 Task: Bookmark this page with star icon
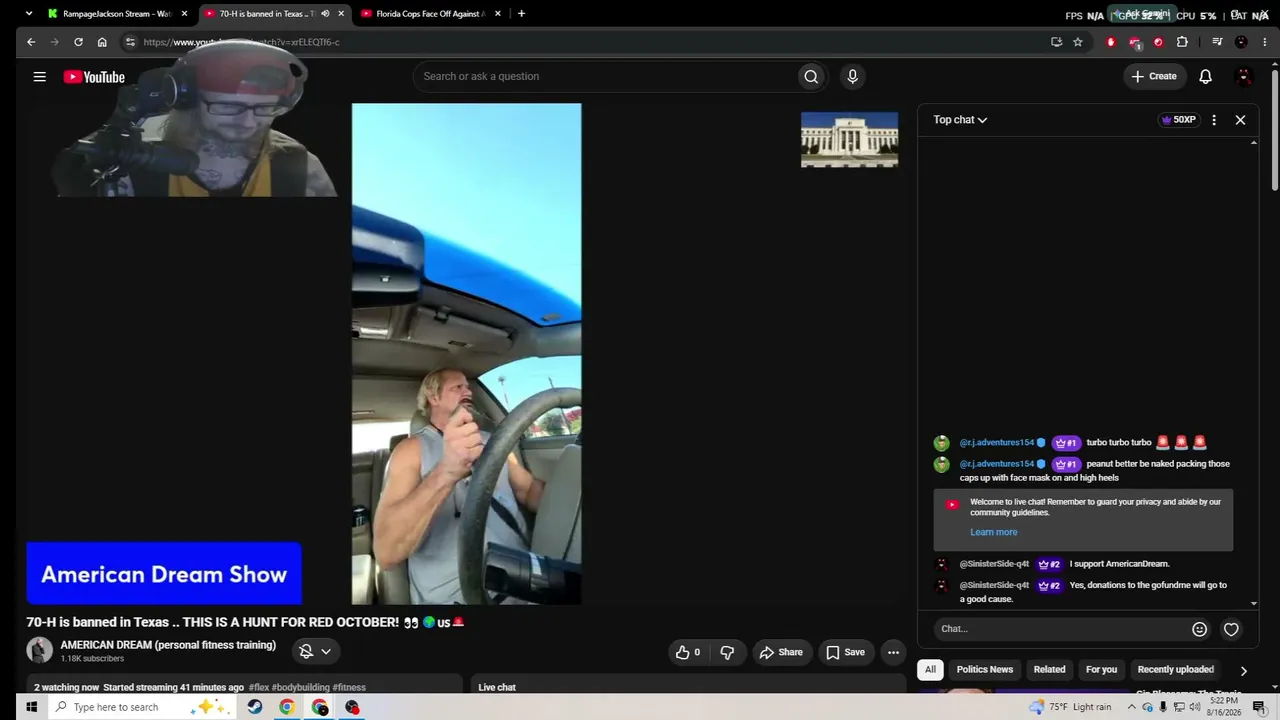point(1077,42)
